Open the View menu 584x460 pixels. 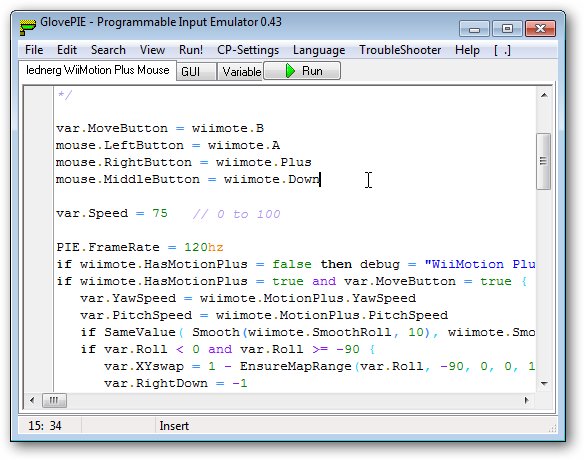point(152,50)
